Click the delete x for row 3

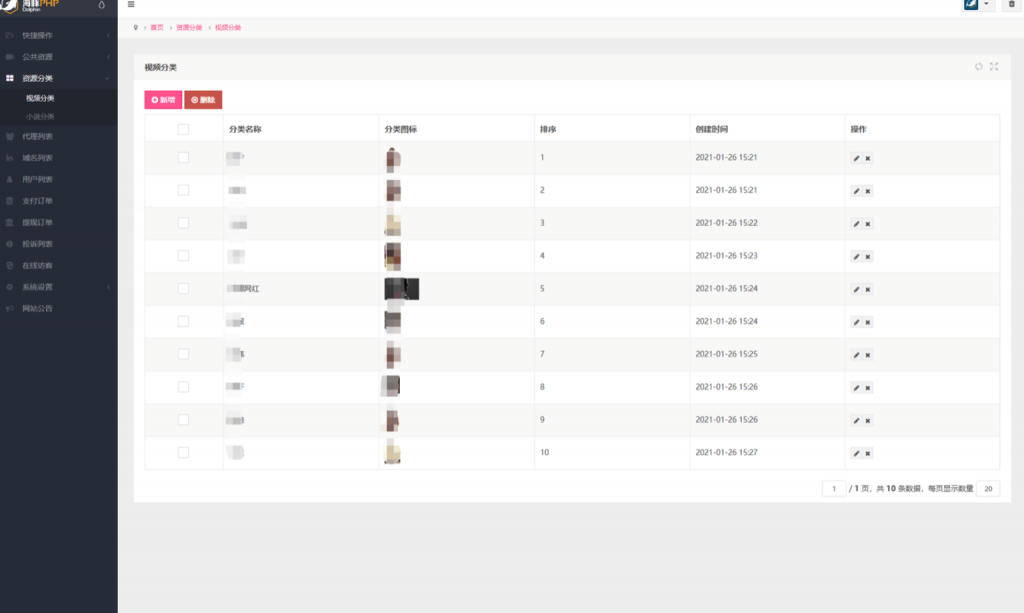(x=868, y=224)
